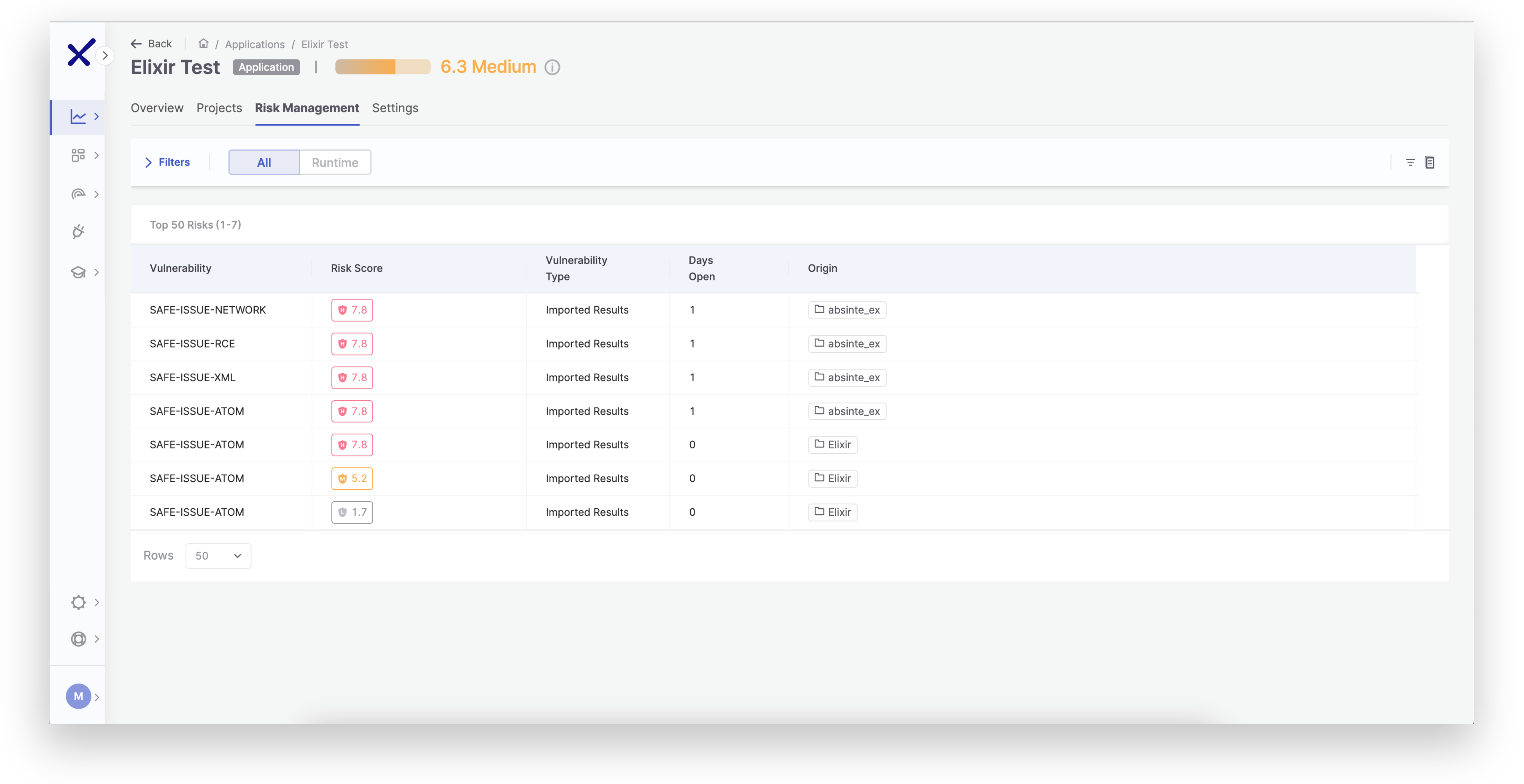Switch to the Projects tab
The height and width of the screenshot is (784, 1524).
click(219, 108)
